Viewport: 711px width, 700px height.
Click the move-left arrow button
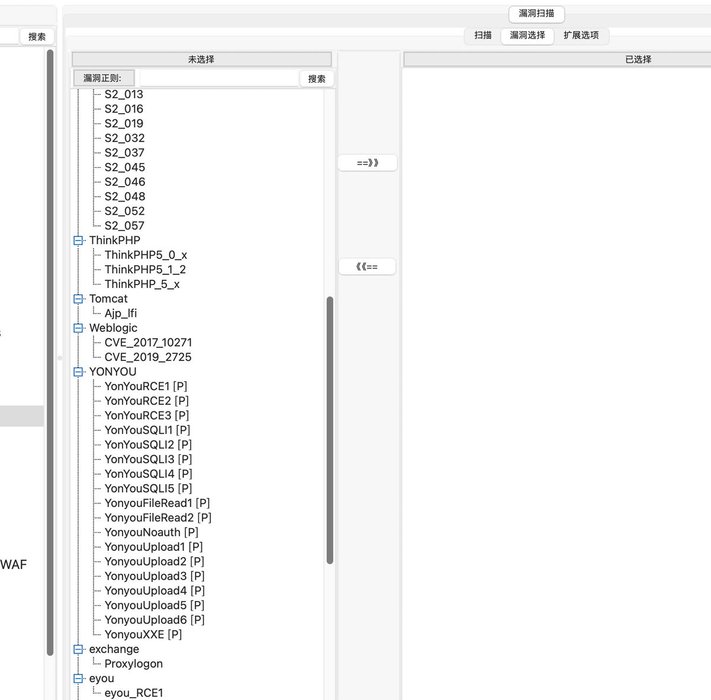pyautogui.click(x=367, y=267)
